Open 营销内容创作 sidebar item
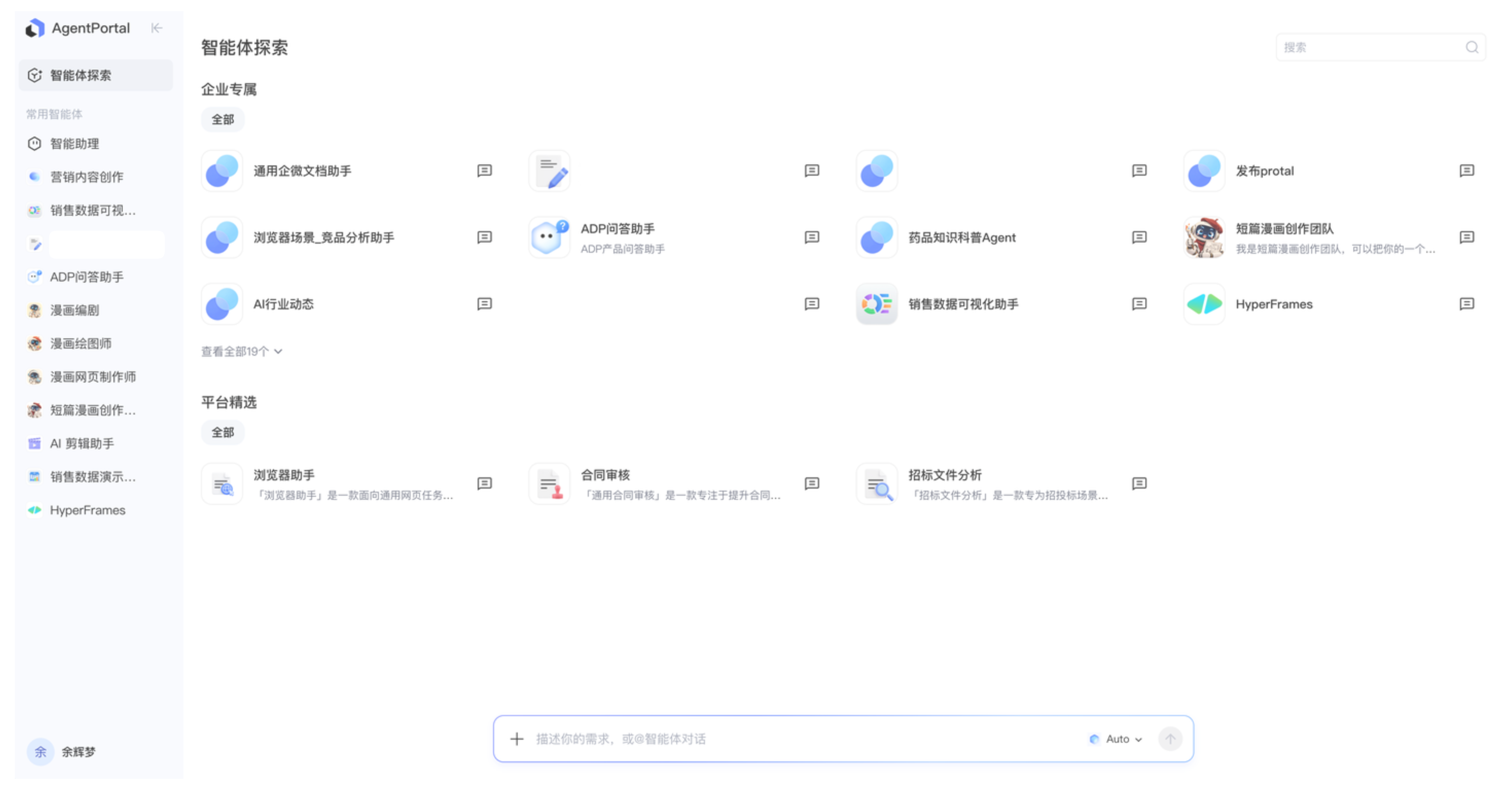 [96, 177]
